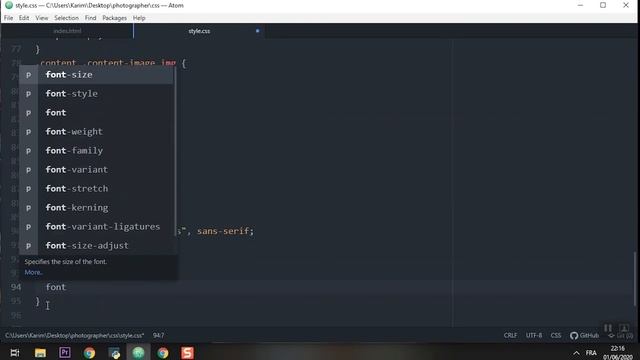Viewport: 640px width, 360px height.
Task: Open the Find menu
Action: [90, 18]
